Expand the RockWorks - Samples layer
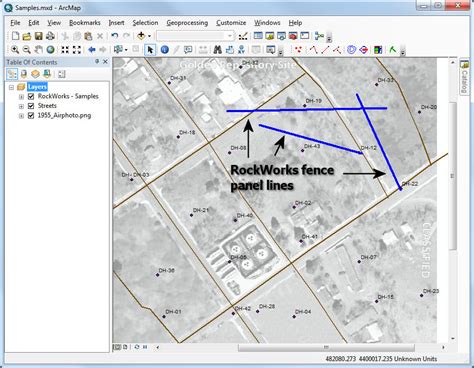Screen dimensions: 474x368 click(21, 97)
